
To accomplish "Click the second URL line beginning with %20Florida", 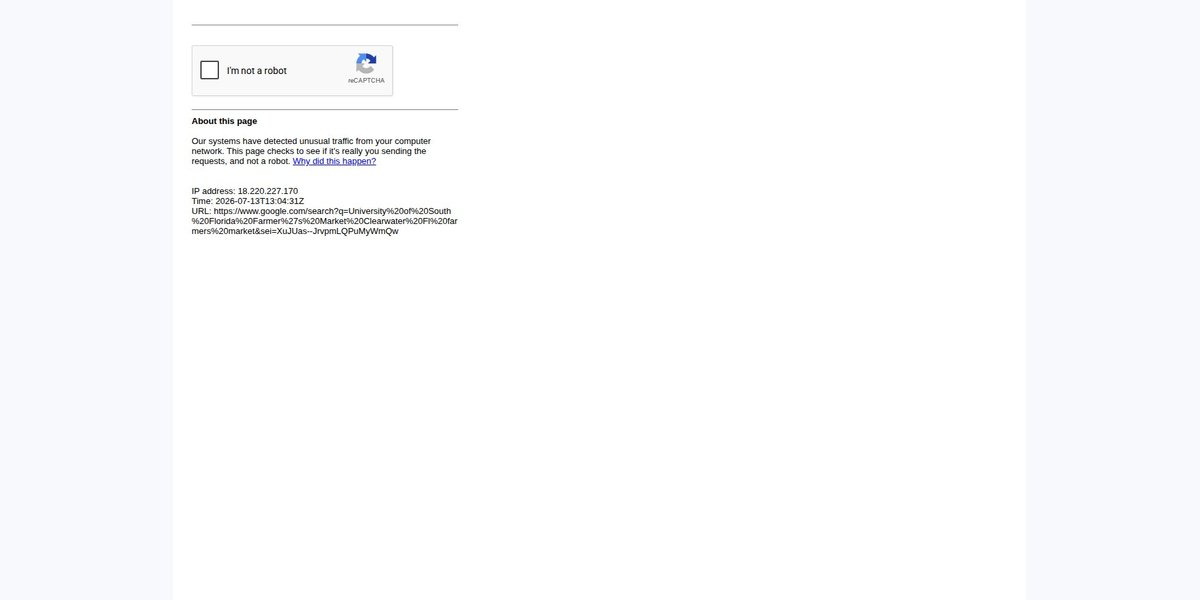I will tap(325, 221).
